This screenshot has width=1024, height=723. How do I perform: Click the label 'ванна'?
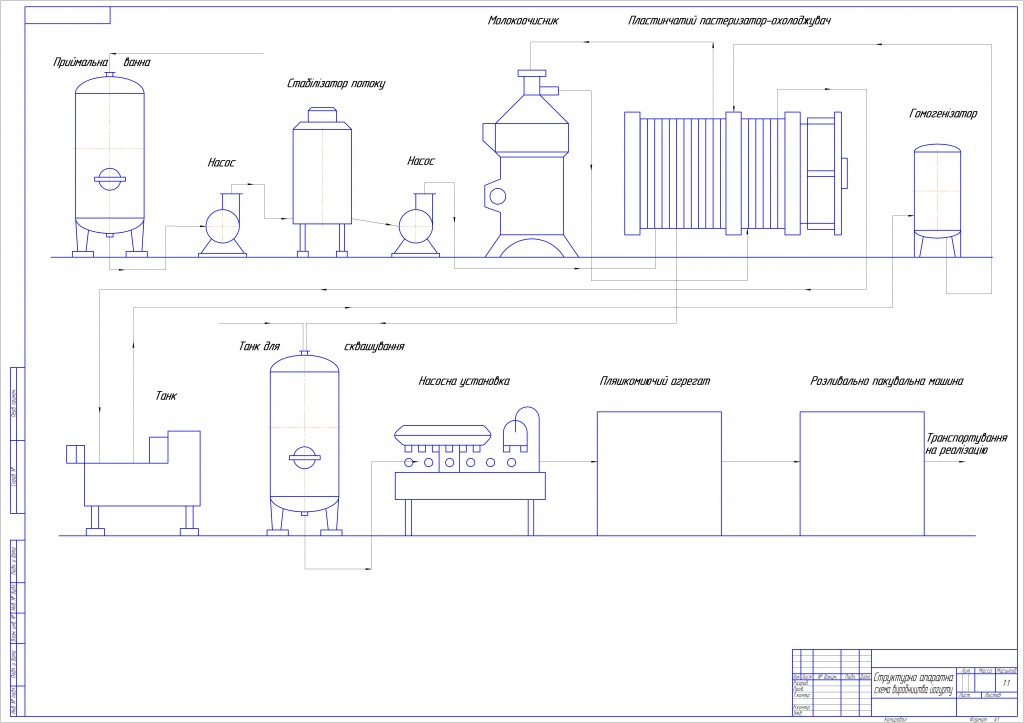pos(136,62)
